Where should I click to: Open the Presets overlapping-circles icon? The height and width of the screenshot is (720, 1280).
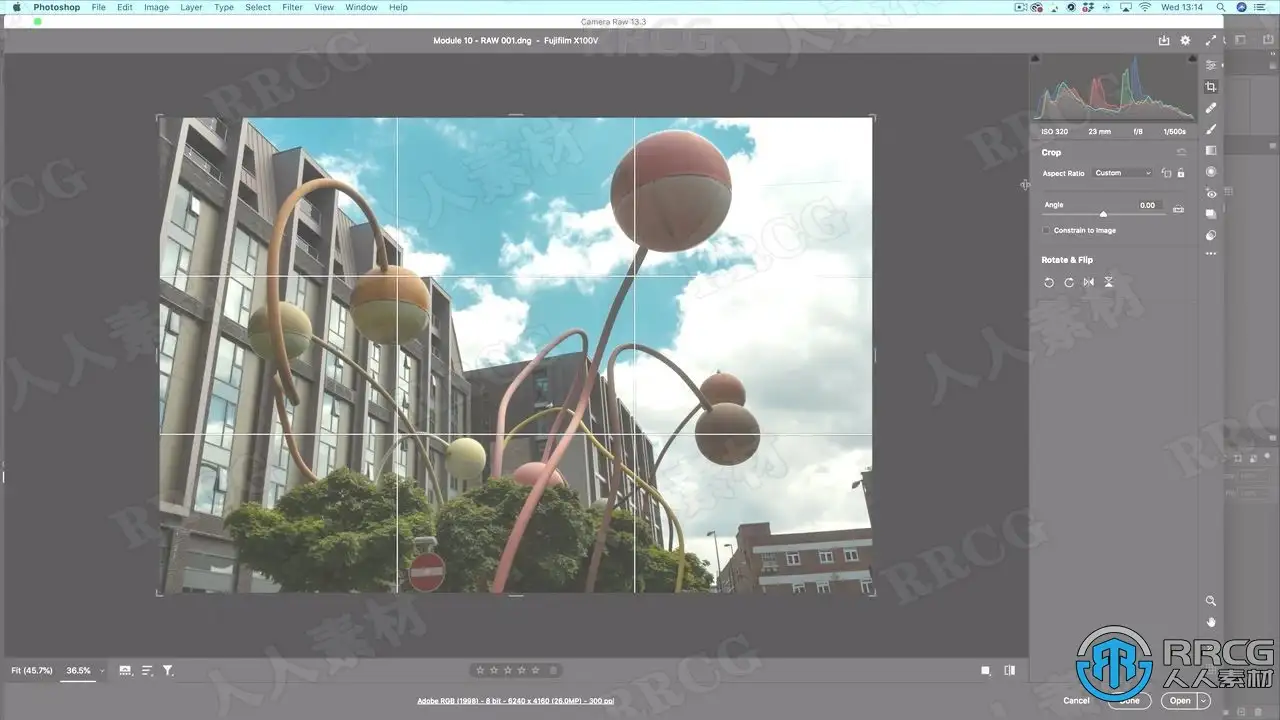click(x=1211, y=236)
